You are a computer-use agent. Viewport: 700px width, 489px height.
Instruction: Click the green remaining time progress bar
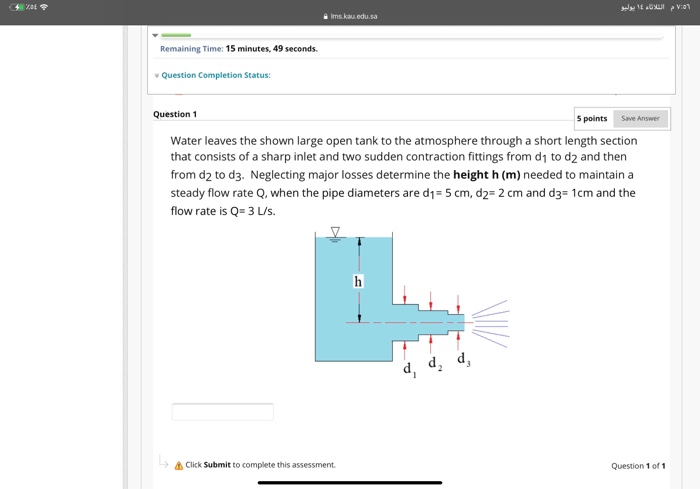pos(176,35)
